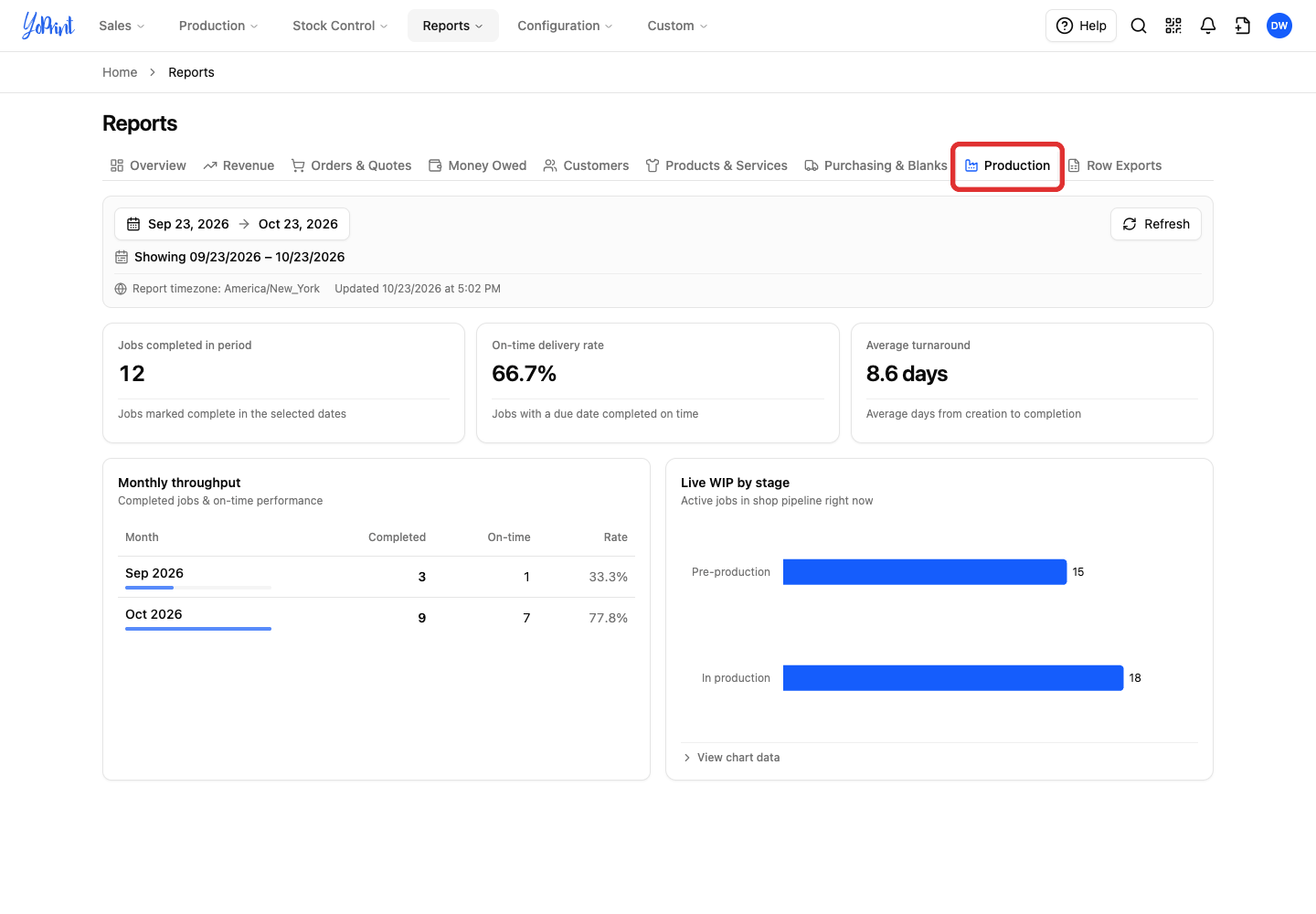Screen dimensions: 1316x914
Task: Click the YoPrint logo
Action: pos(48,26)
